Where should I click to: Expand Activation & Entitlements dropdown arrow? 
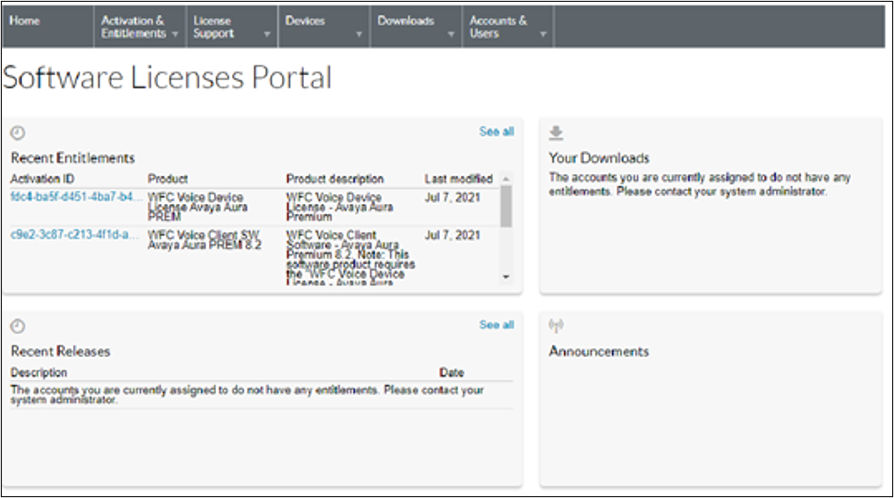click(175, 34)
